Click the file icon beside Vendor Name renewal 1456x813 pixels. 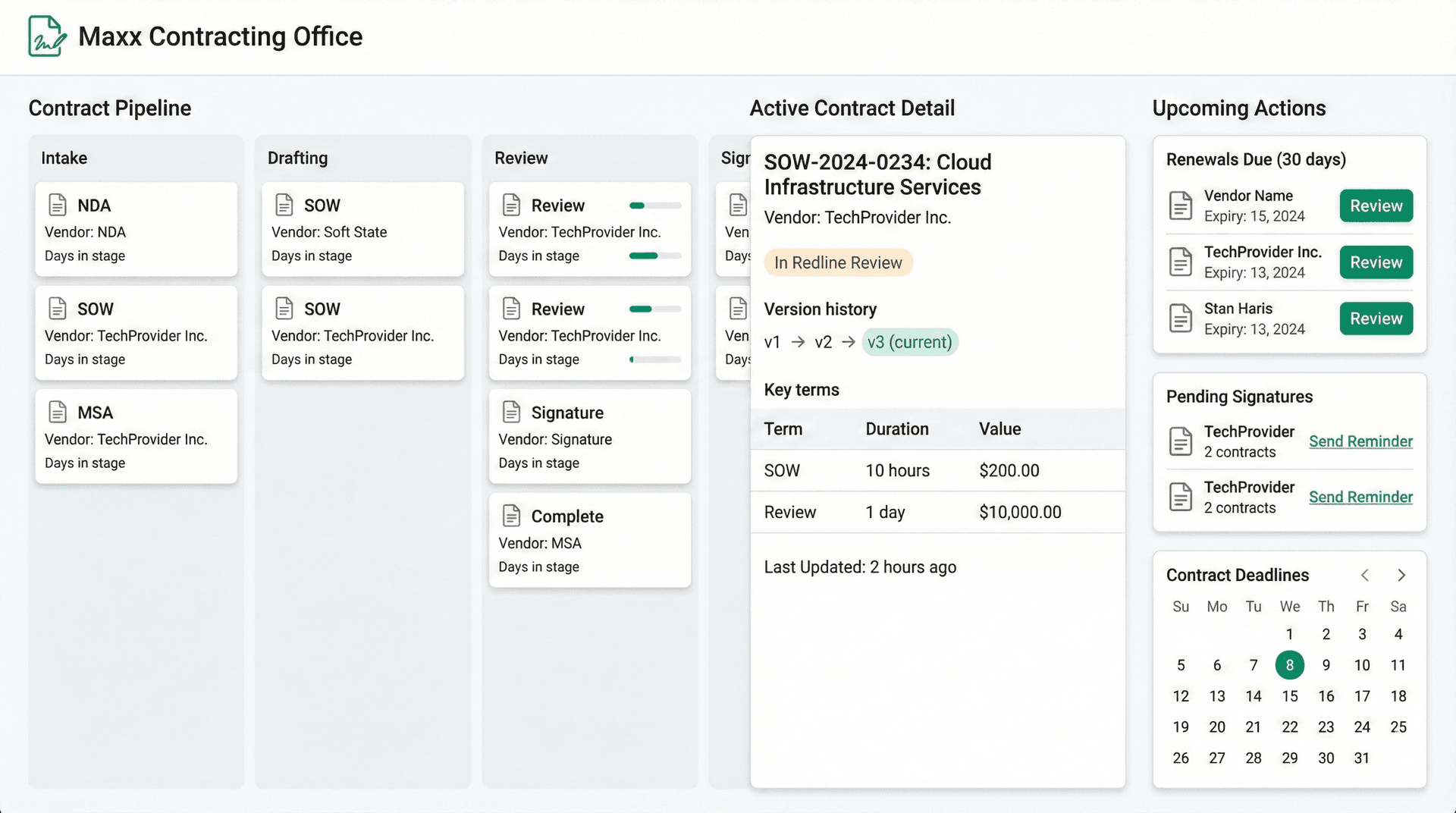click(x=1181, y=205)
